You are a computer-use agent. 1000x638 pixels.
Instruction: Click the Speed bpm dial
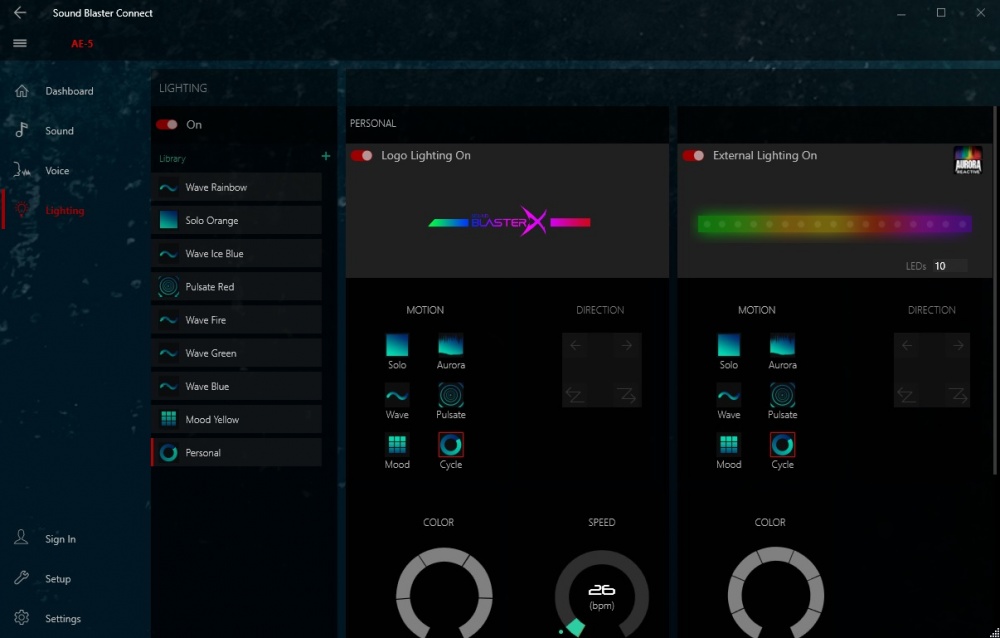pos(601,595)
